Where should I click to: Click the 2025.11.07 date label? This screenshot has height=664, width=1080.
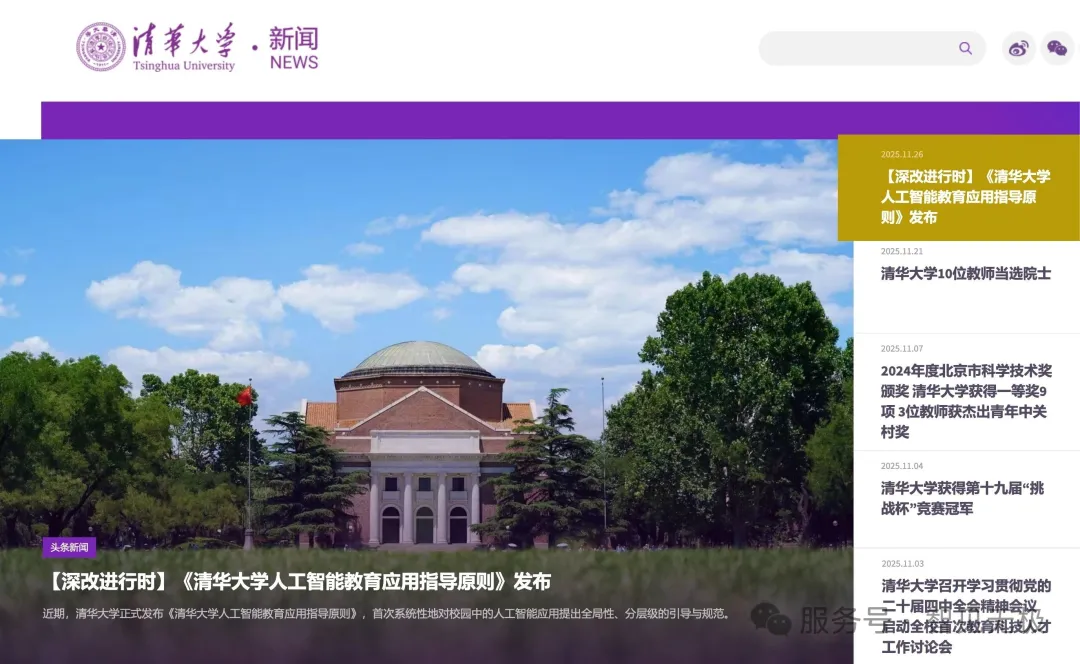(x=902, y=349)
